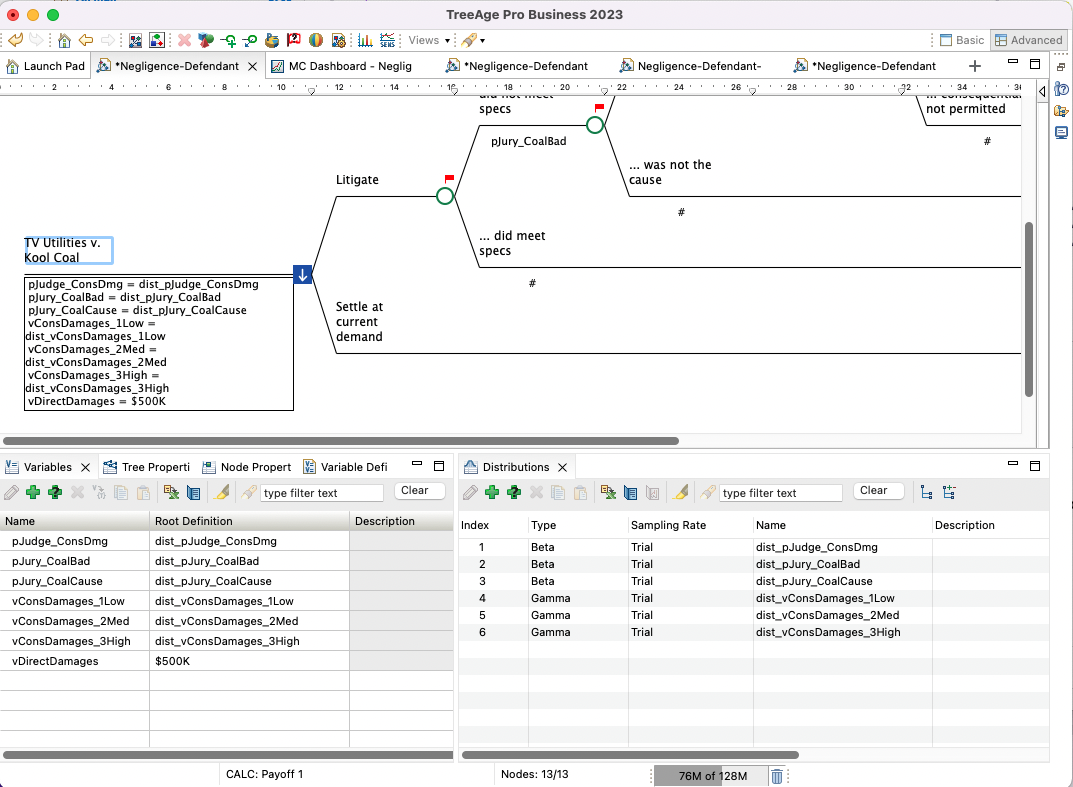Viewport: 1073px width, 787px height.
Task: Click green question-mark plus in Variables toolbar
Action: click(55, 492)
